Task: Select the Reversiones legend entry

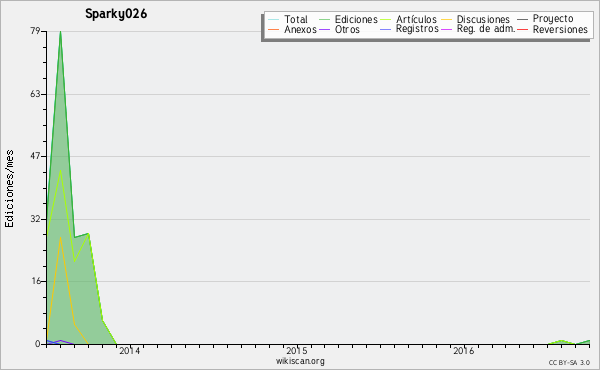Action: (560, 29)
